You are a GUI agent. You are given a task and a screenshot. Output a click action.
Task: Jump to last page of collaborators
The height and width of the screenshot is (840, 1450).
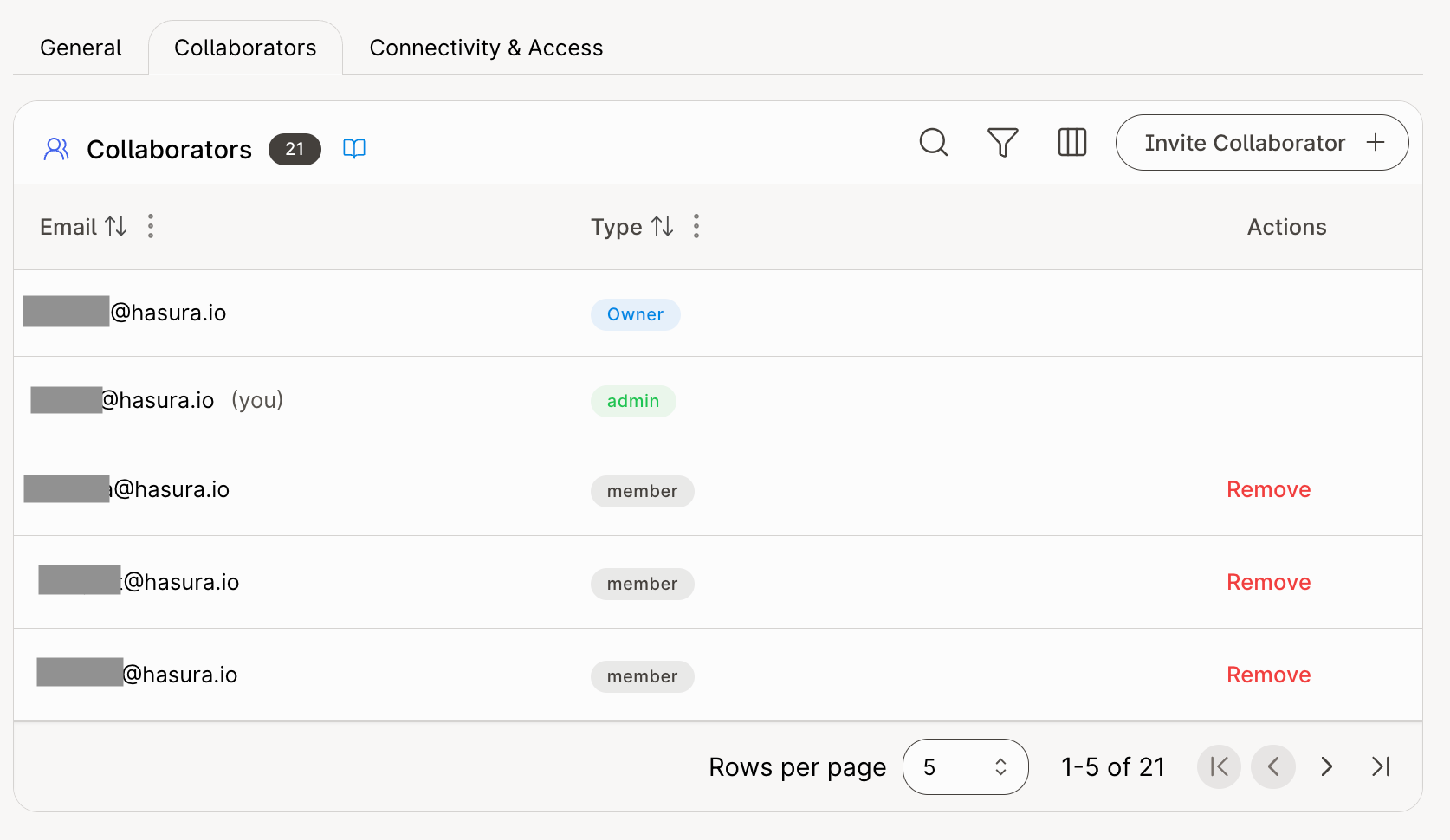click(x=1381, y=766)
